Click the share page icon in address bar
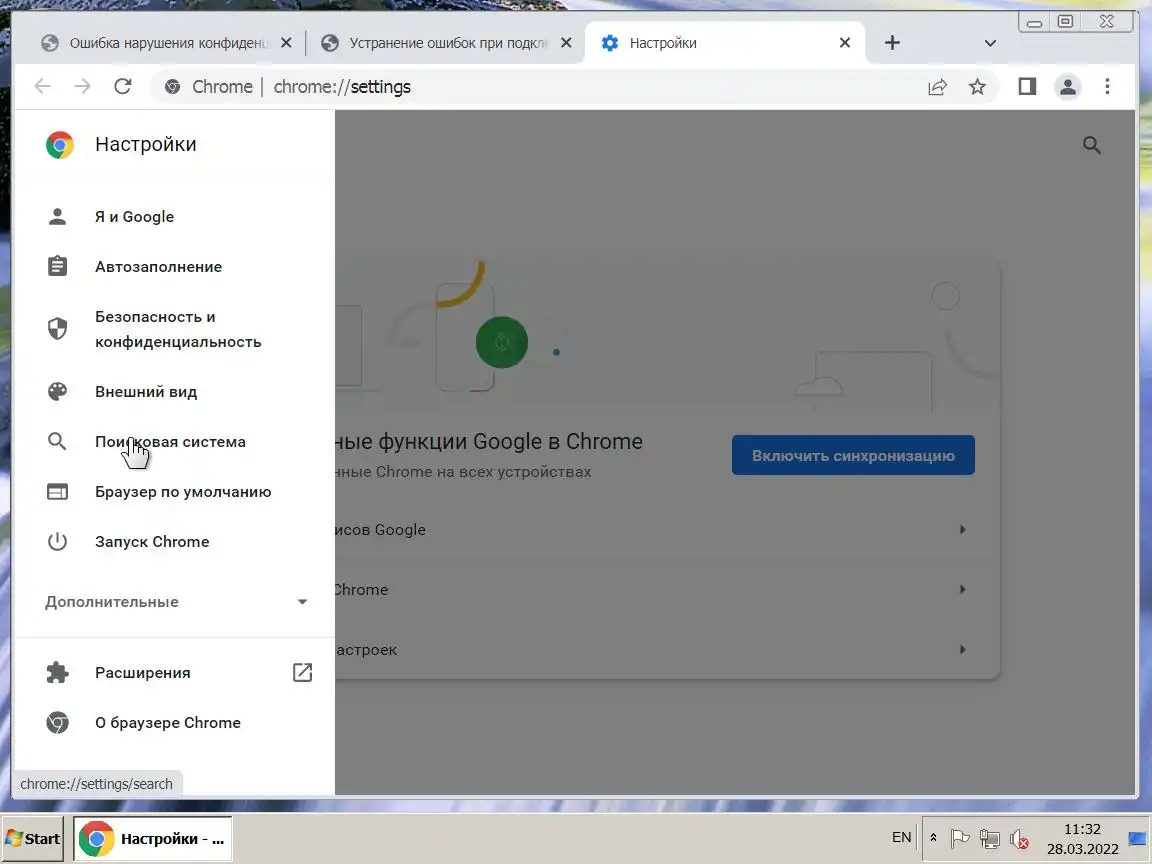This screenshot has height=864, width=1152. (937, 87)
